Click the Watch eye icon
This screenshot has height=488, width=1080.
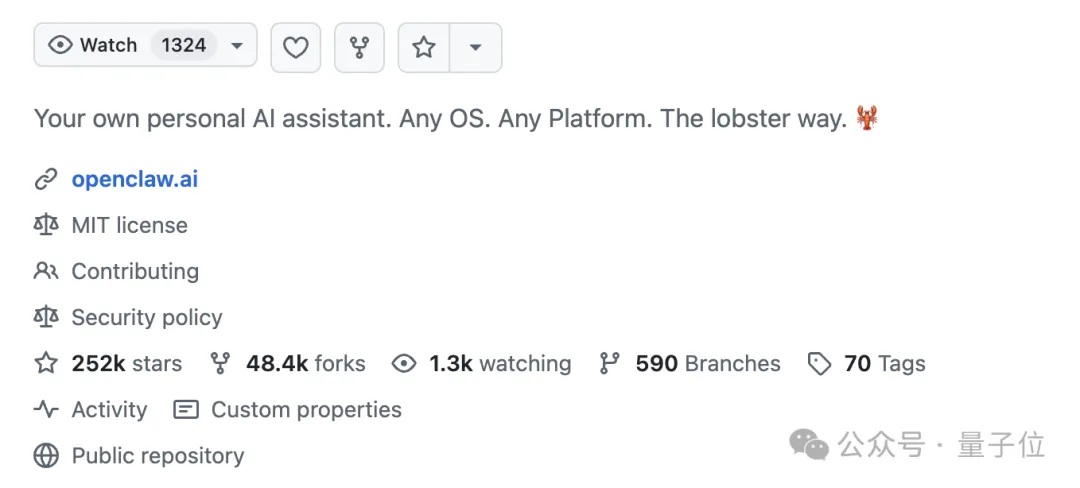(60, 46)
